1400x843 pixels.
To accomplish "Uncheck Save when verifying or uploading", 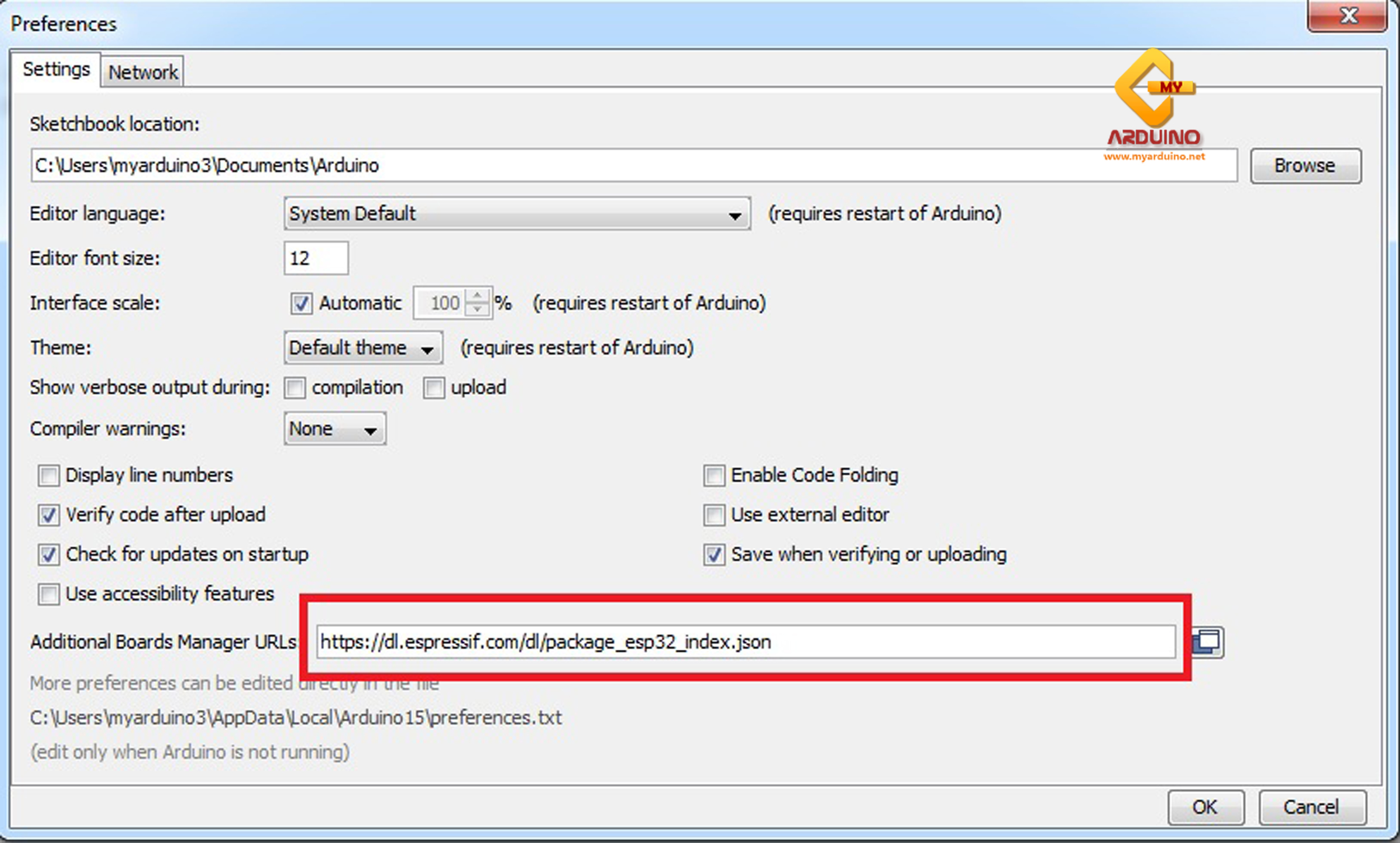I will 713,555.
